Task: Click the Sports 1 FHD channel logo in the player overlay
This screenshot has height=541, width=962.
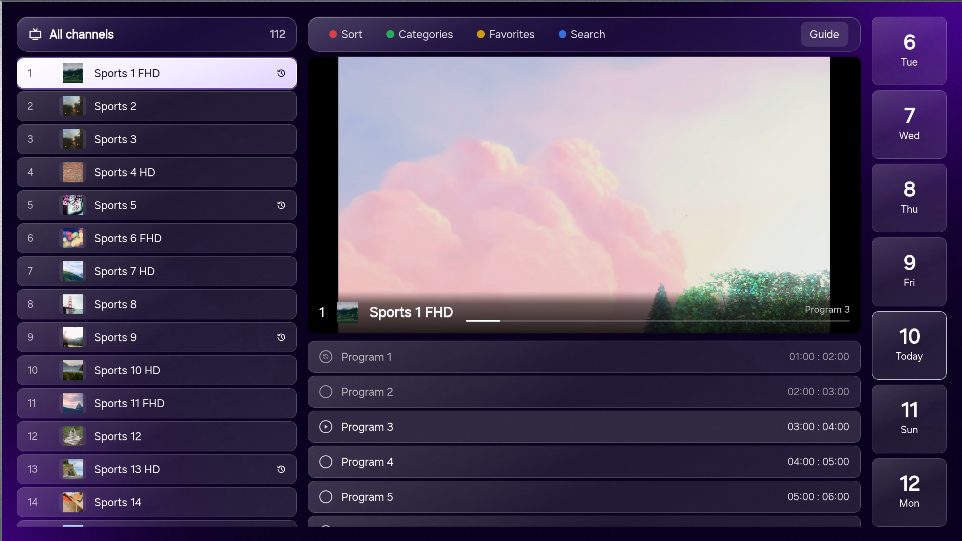Action: 348,312
